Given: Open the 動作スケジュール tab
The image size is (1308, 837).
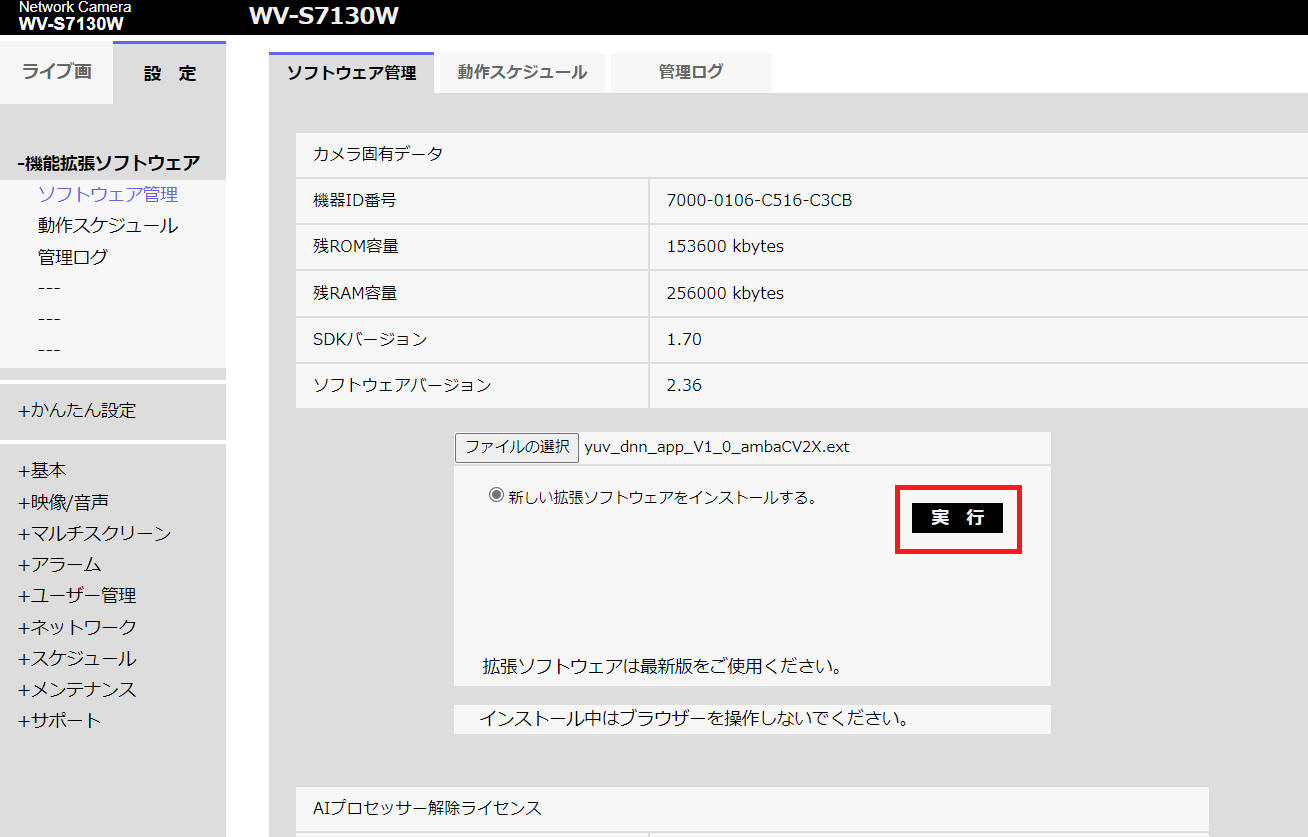Looking at the screenshot, I should point(522,72).
